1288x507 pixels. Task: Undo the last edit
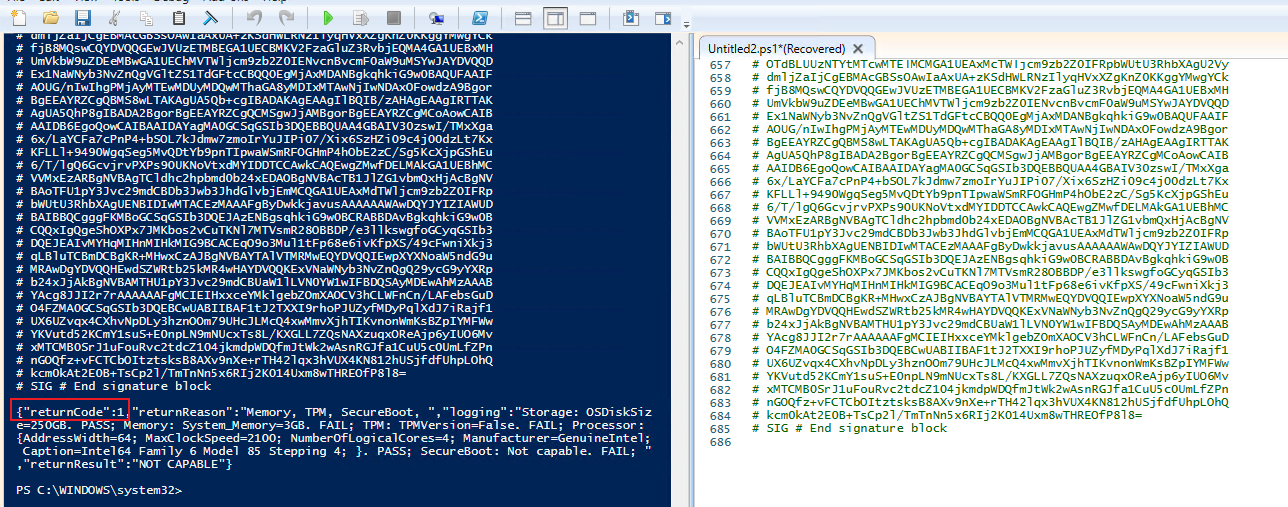[254, 18]
